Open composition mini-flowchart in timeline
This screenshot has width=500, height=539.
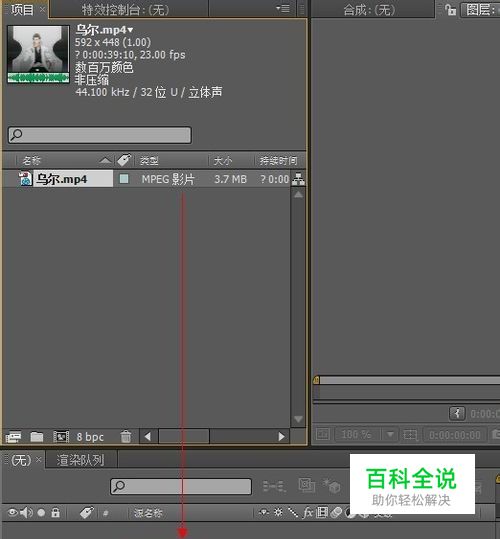point(274,486)
